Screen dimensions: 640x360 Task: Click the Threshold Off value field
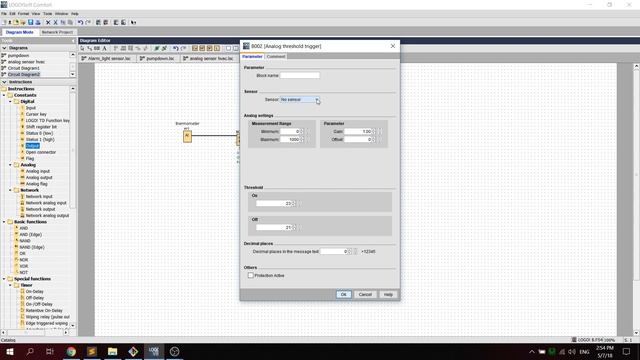274,227
